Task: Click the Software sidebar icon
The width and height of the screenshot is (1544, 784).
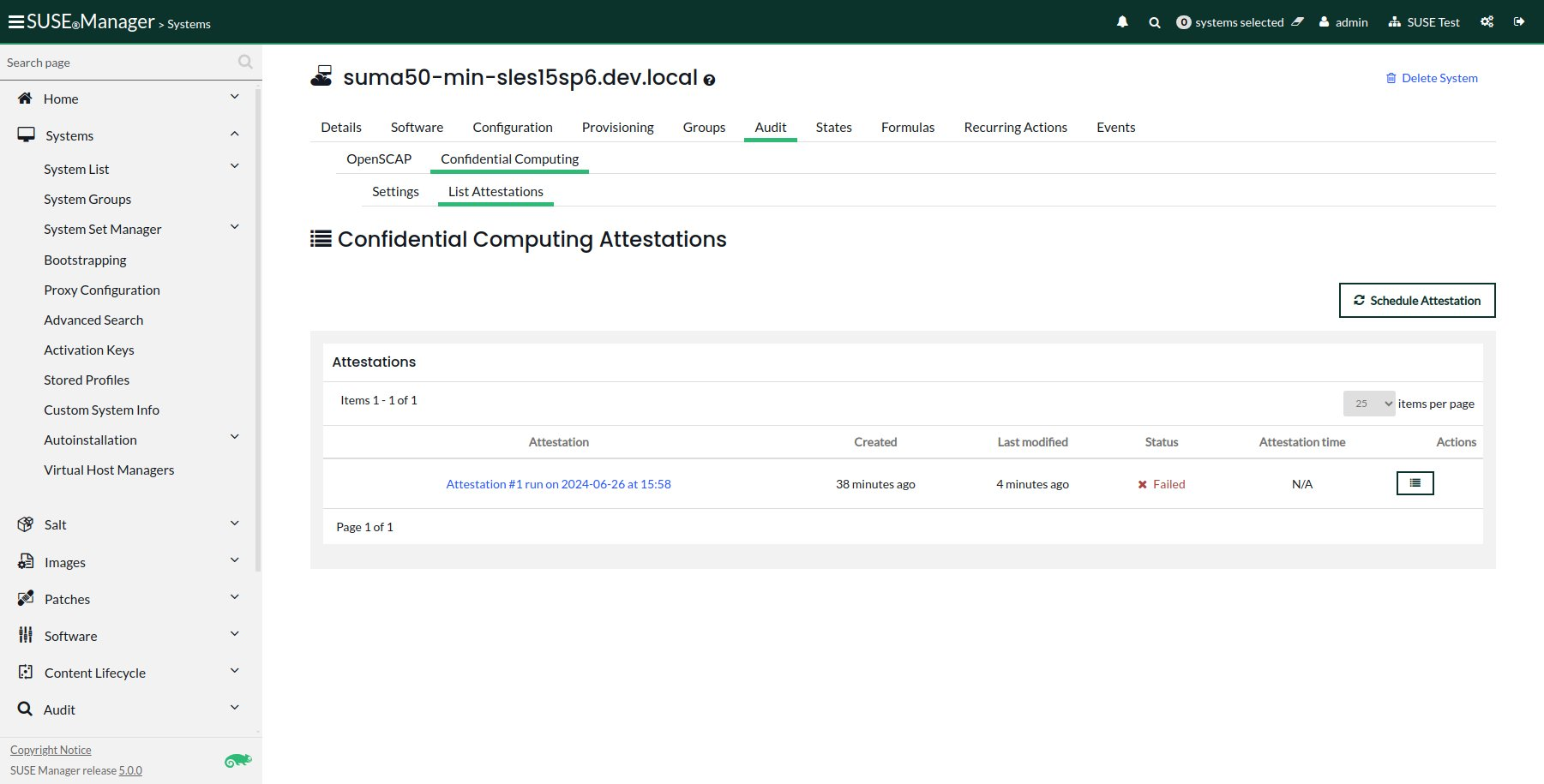Action: click(26, 635)
